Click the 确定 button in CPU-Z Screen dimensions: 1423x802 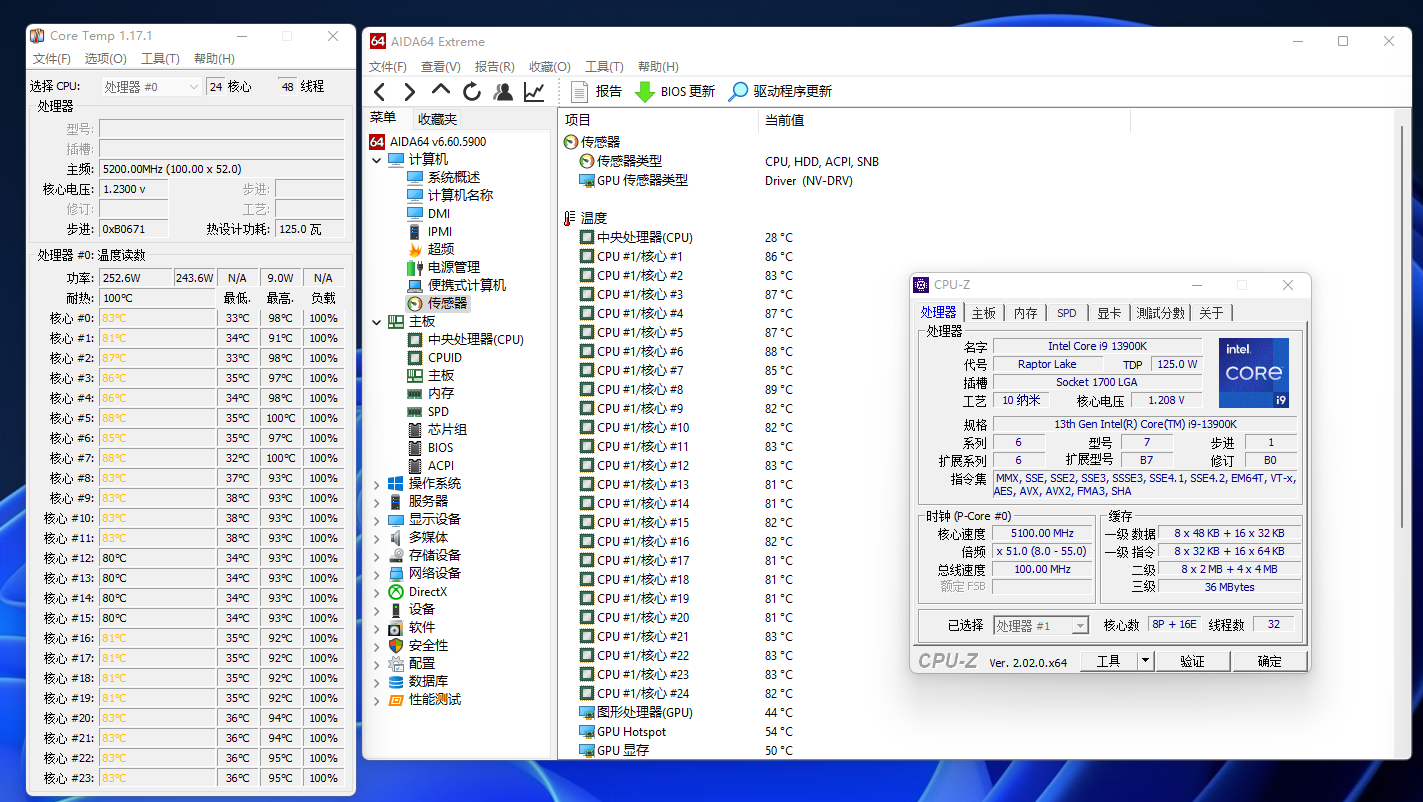1269,661
